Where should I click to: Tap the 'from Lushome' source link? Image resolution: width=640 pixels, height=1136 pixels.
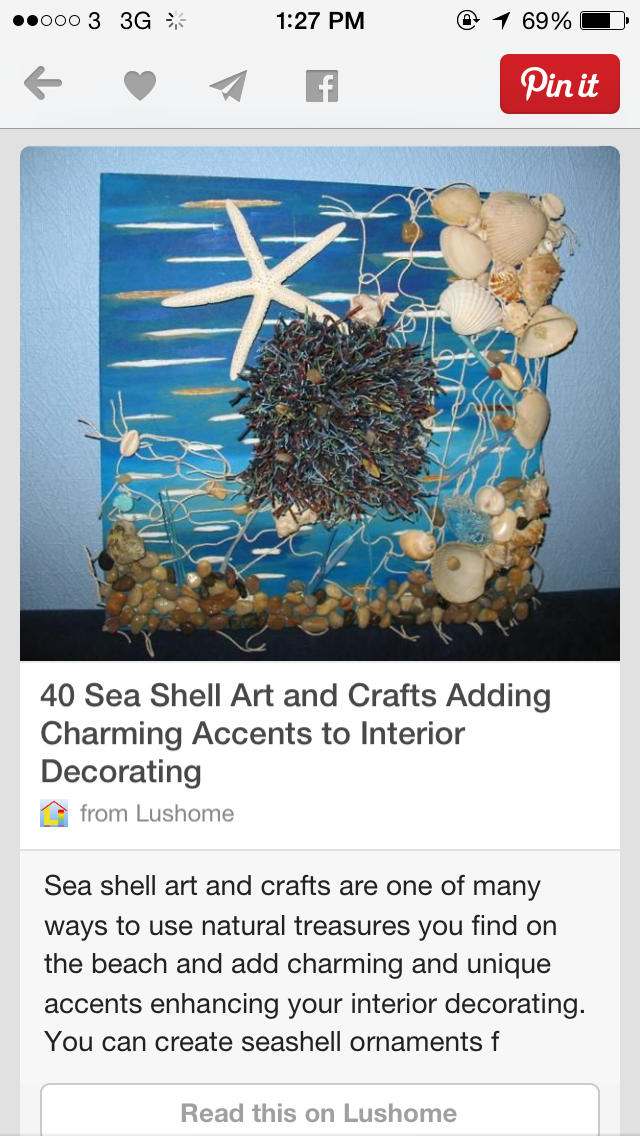pos(157,813)
